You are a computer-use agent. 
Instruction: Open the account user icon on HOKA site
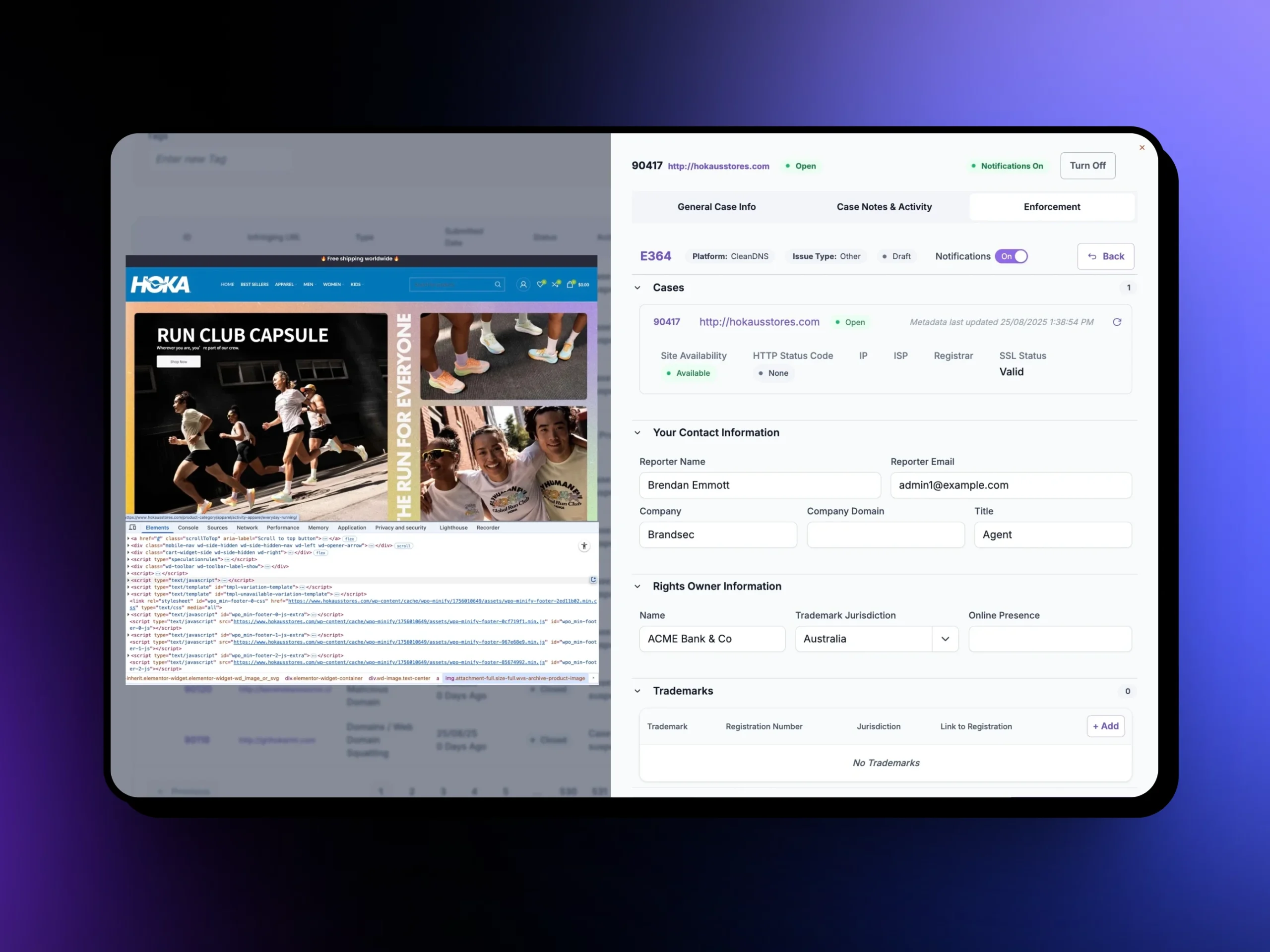[x=523, y=284]
